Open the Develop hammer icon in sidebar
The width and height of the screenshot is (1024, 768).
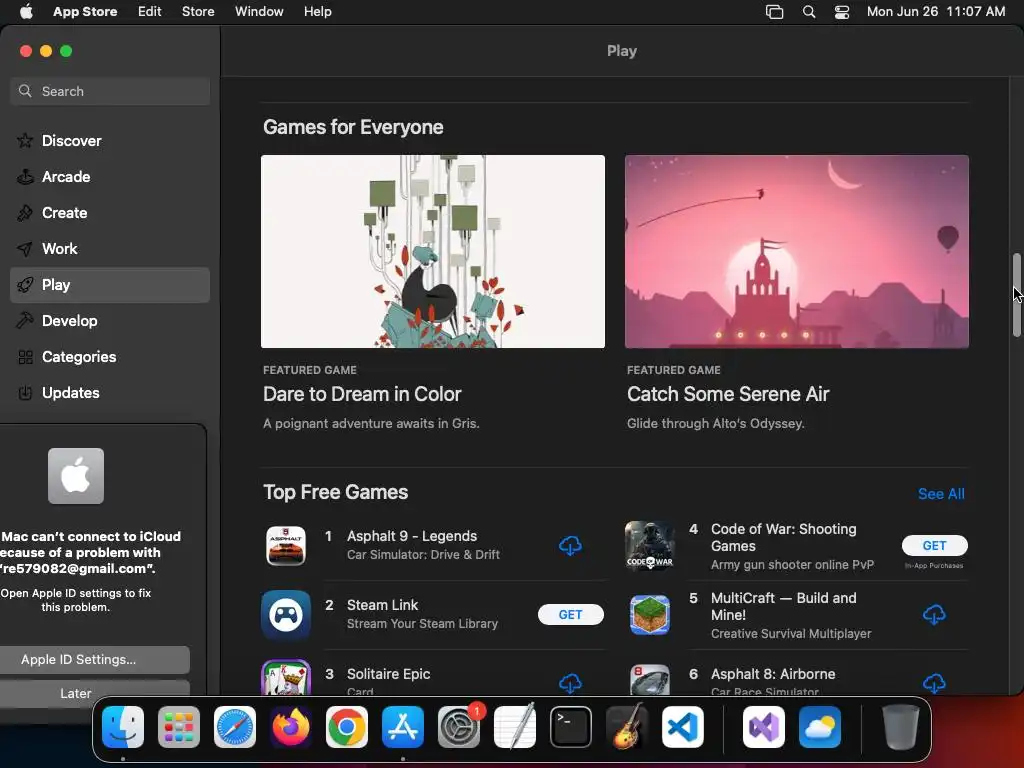click(x=25, y=321)
